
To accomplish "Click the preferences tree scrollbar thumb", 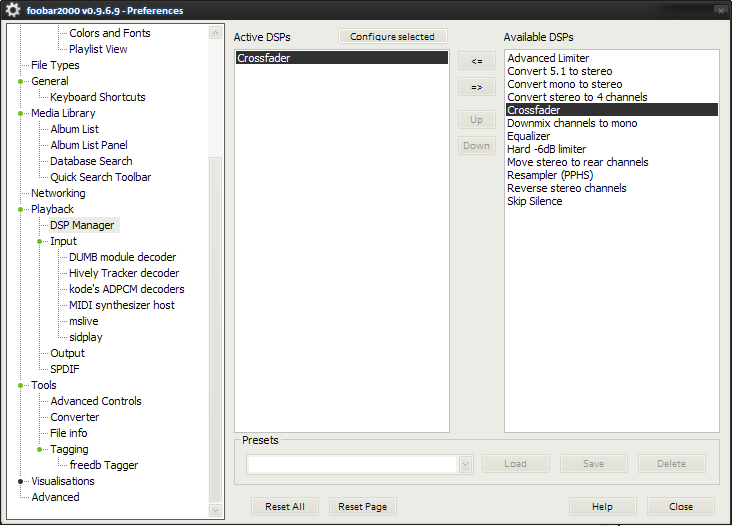I will pos(215,330).
